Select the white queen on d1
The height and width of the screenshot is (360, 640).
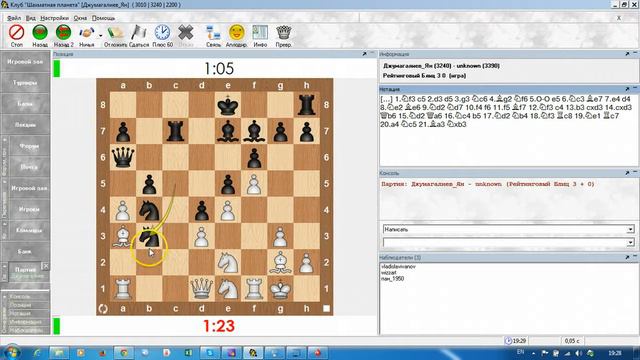click(202, 289)
